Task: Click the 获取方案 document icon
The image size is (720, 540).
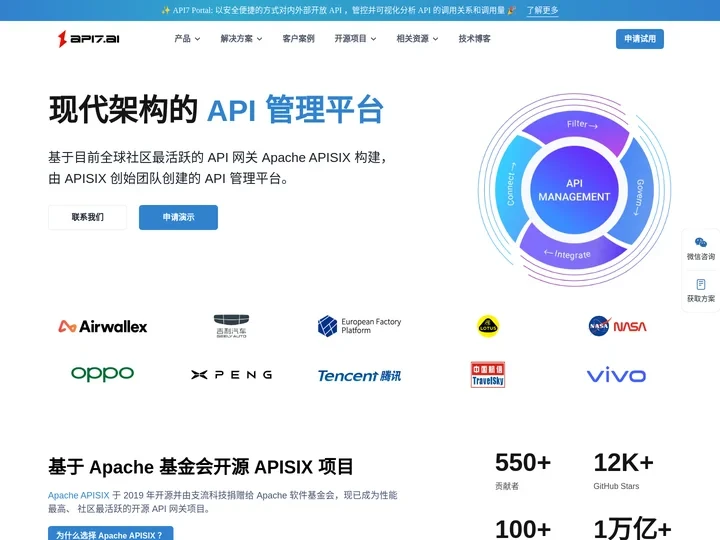Action: (701, 284)
